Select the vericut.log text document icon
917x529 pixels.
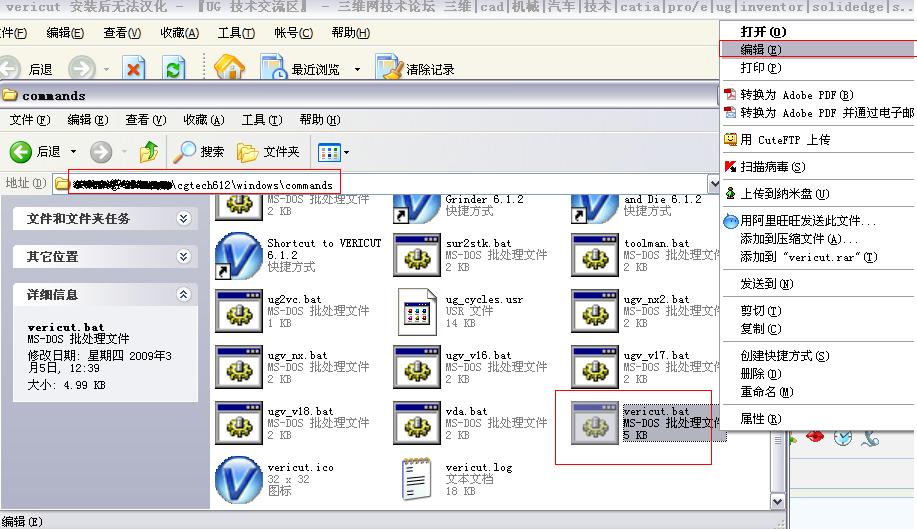[417, 479]
